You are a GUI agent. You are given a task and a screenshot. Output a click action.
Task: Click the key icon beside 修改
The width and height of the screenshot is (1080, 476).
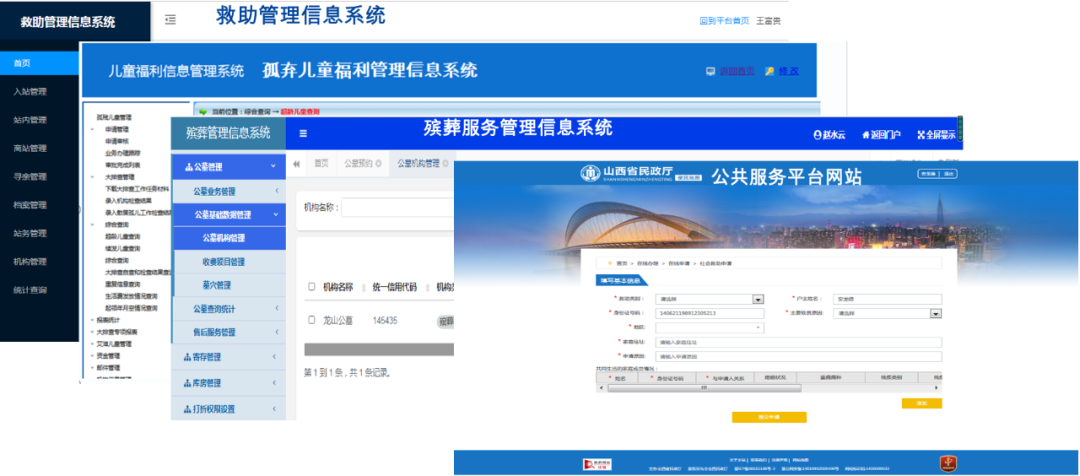[x=769, y=71]
